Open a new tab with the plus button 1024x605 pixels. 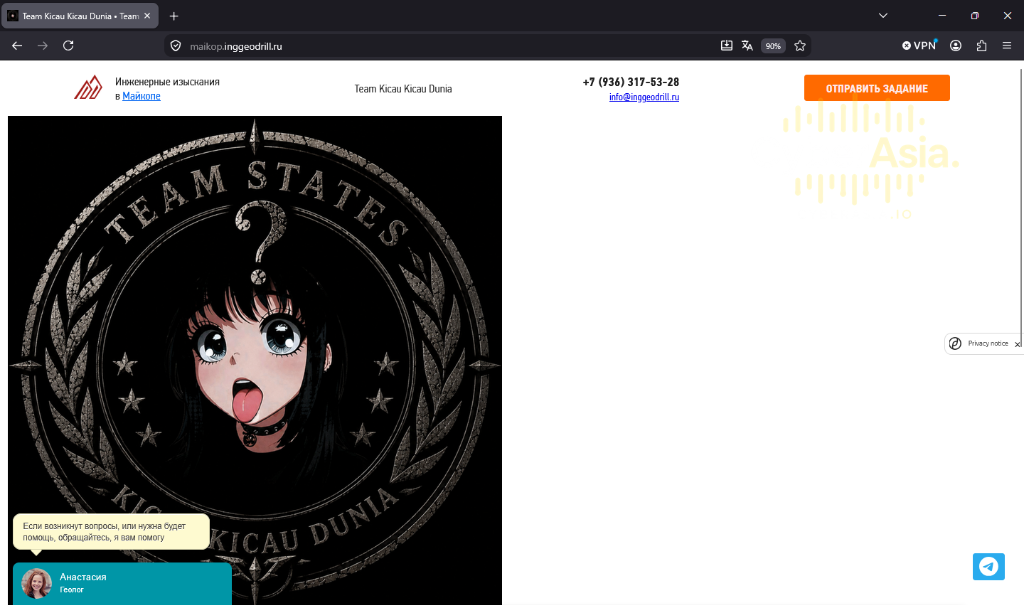(174, 16)
